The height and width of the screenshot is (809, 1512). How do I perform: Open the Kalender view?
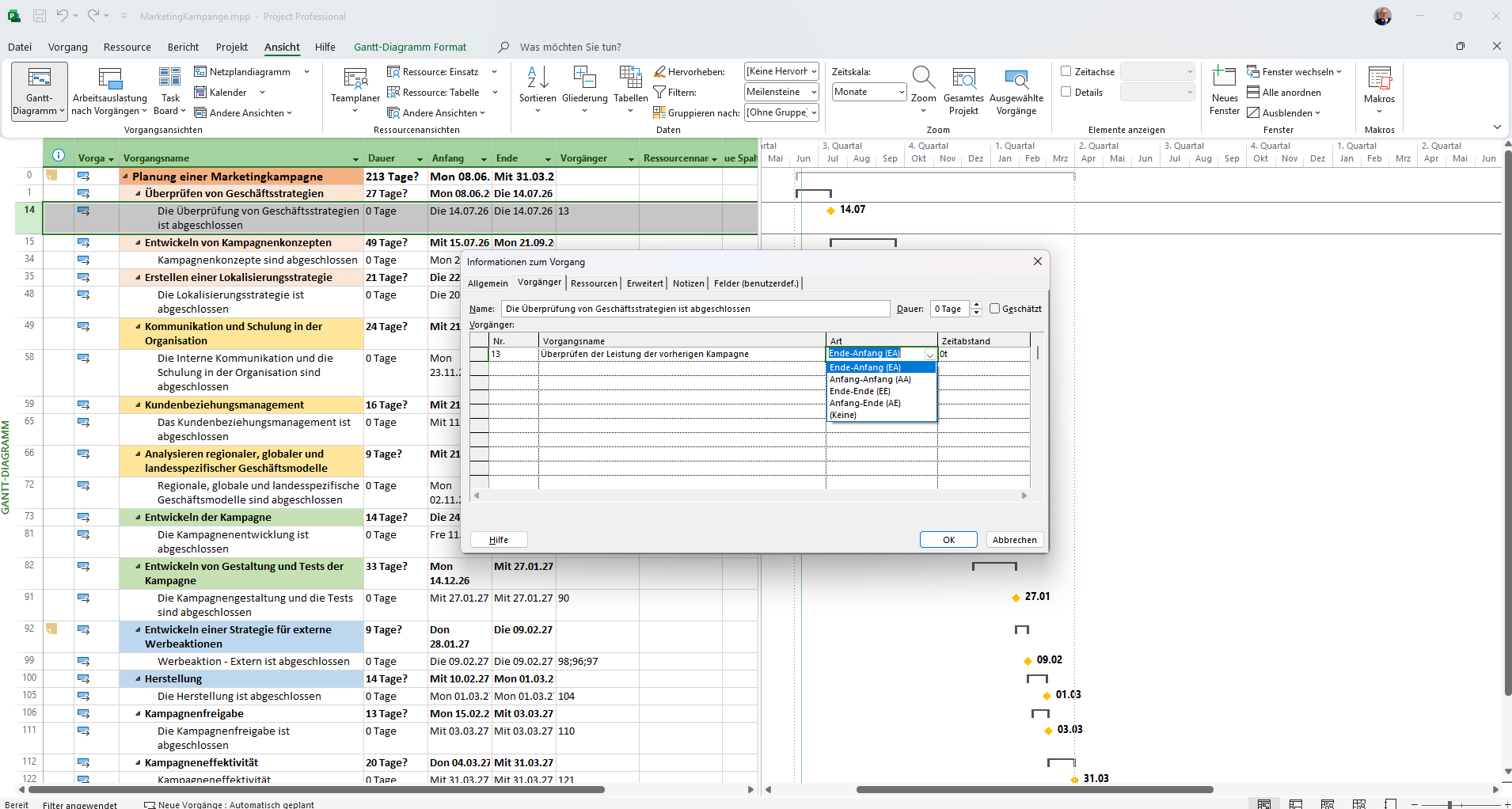coord(221,93)
